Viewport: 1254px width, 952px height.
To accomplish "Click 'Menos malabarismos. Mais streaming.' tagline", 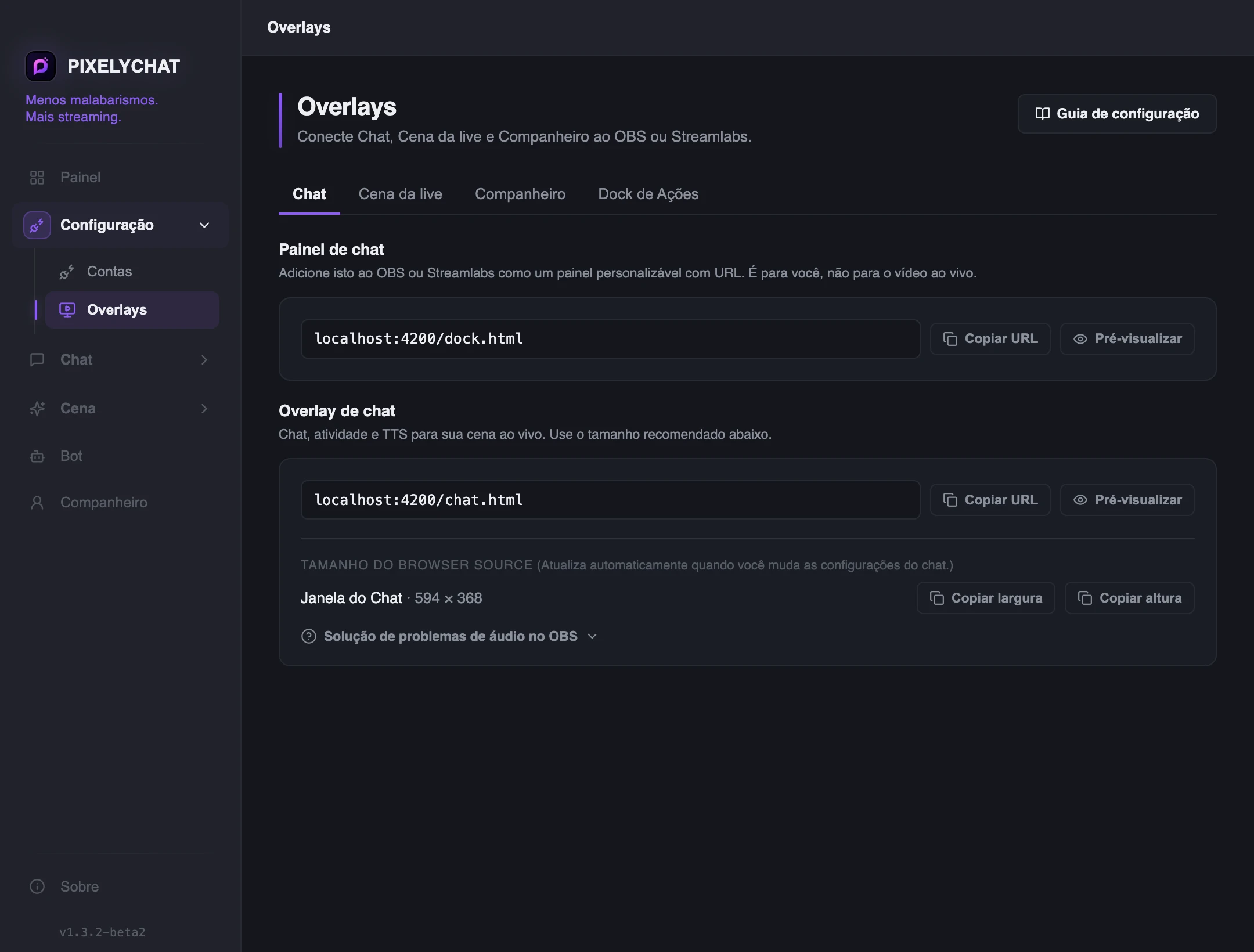I will [x=92, y=109].
